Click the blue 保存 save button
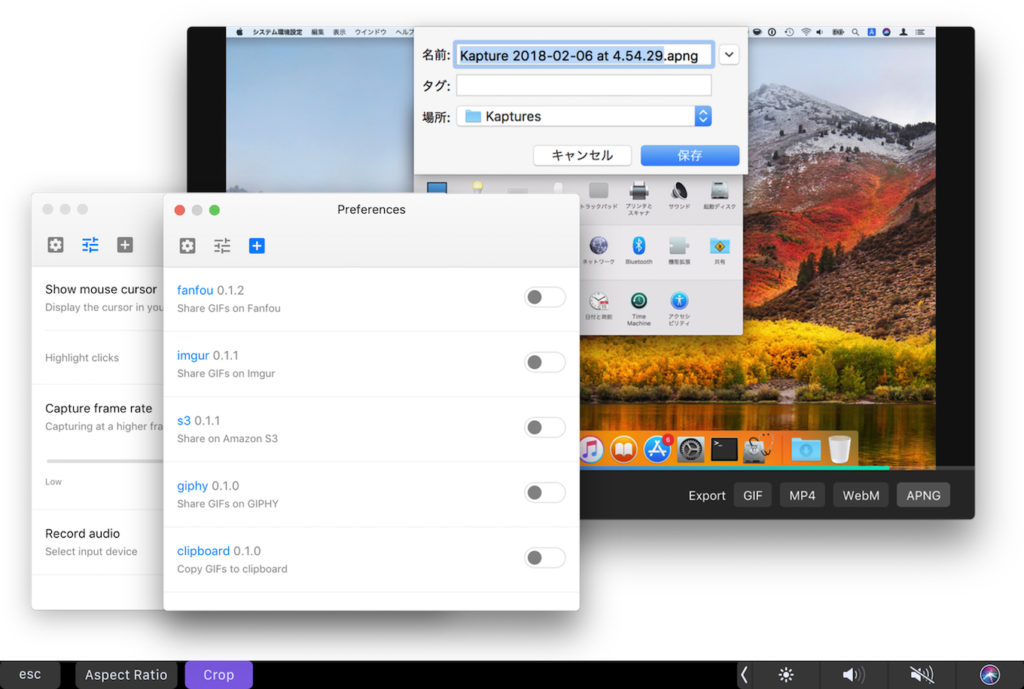1024x689 pixels. (689, 155)
